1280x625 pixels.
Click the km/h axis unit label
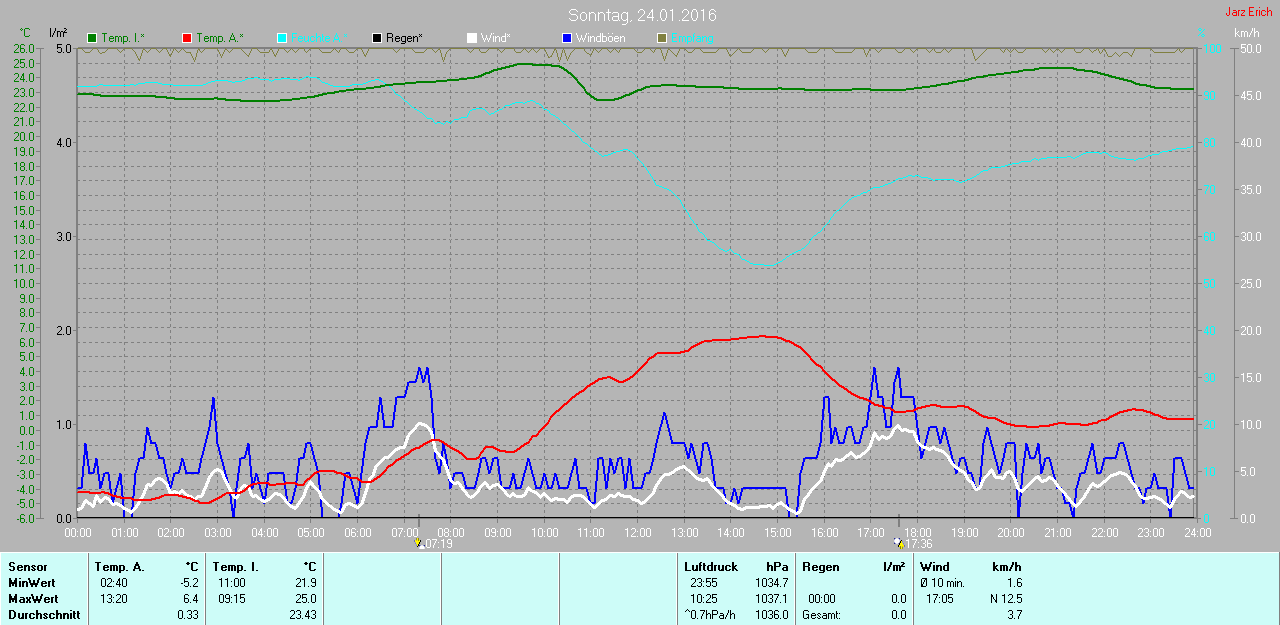[x=1246, y=33]
